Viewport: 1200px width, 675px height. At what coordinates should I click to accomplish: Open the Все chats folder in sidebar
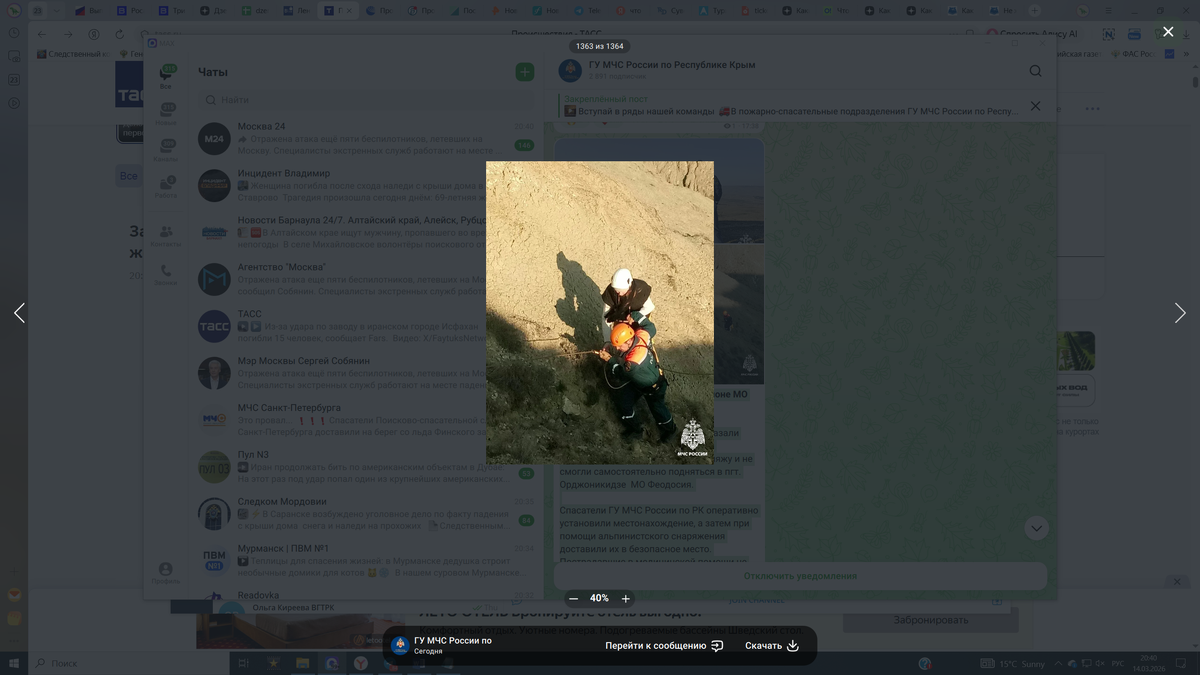click(166, 78)
